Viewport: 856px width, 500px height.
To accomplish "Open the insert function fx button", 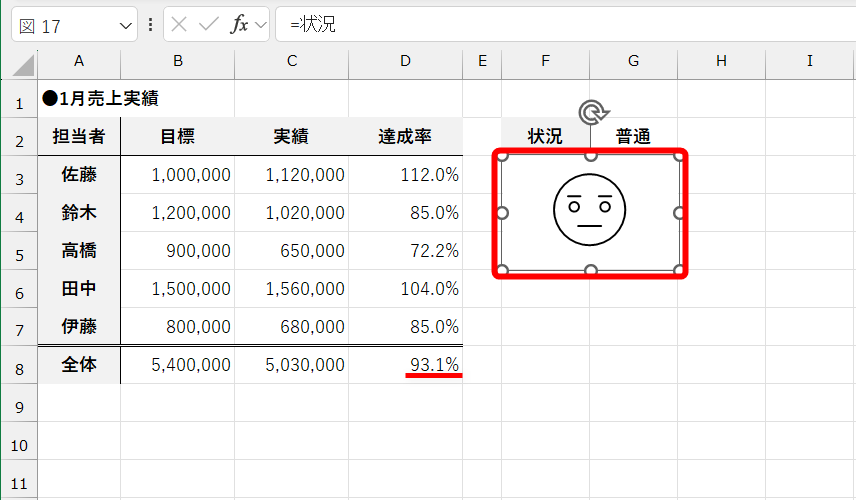I will click(239, 25).
